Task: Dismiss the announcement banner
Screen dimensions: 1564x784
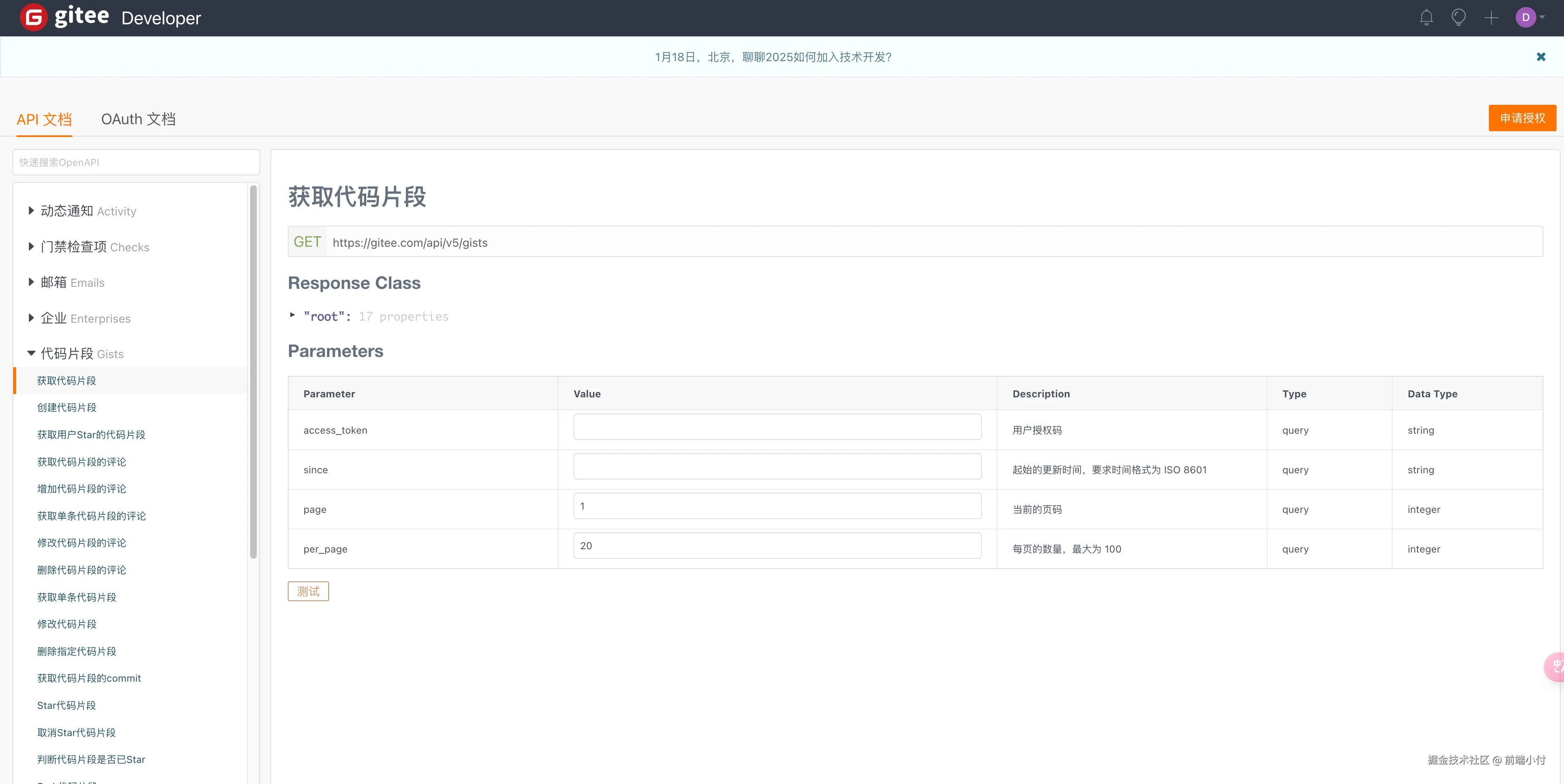Action: [x=1540, y=57]
